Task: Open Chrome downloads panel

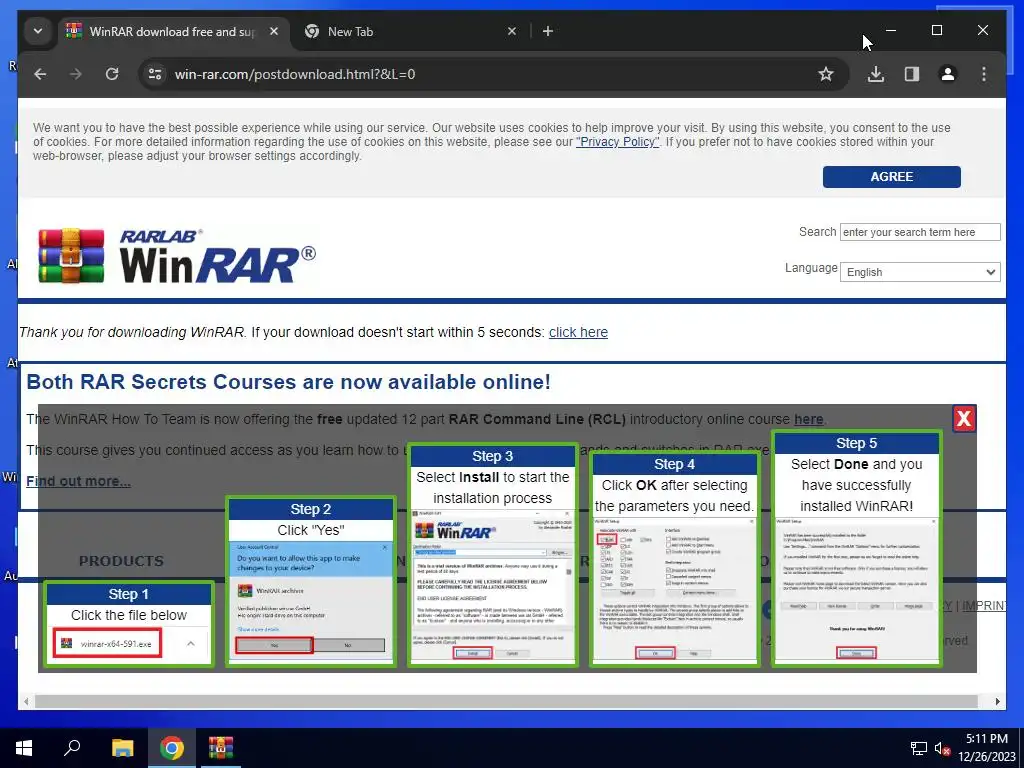Action: (x=876, y=74)
